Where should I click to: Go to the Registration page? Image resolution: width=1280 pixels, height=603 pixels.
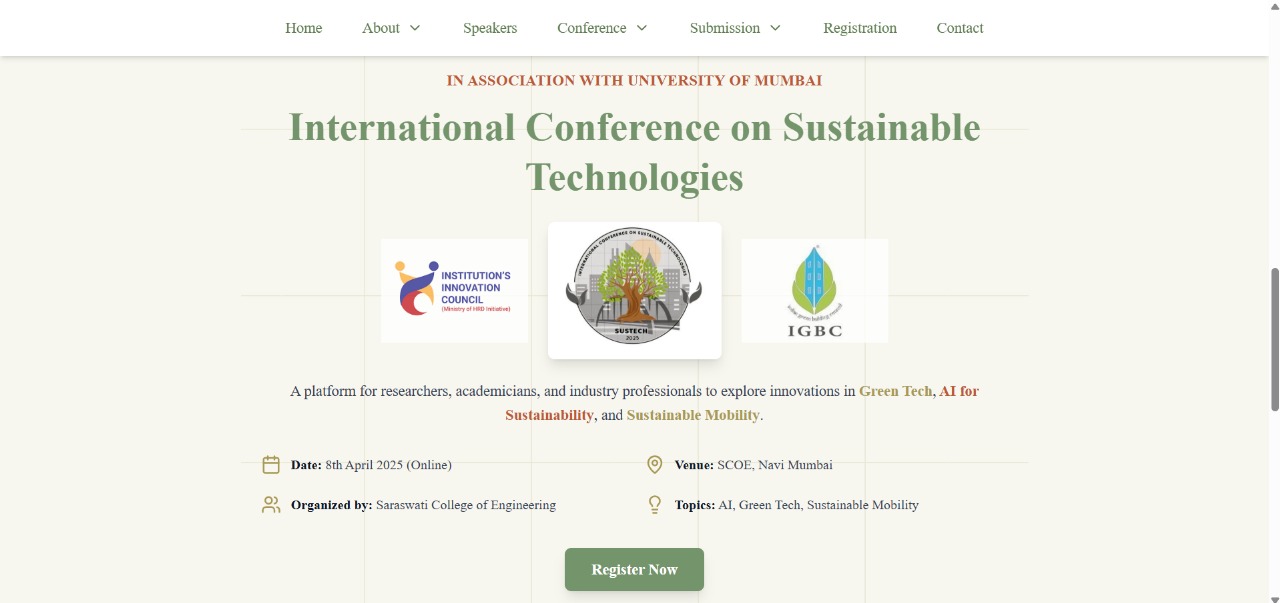[x=860, y=28]
